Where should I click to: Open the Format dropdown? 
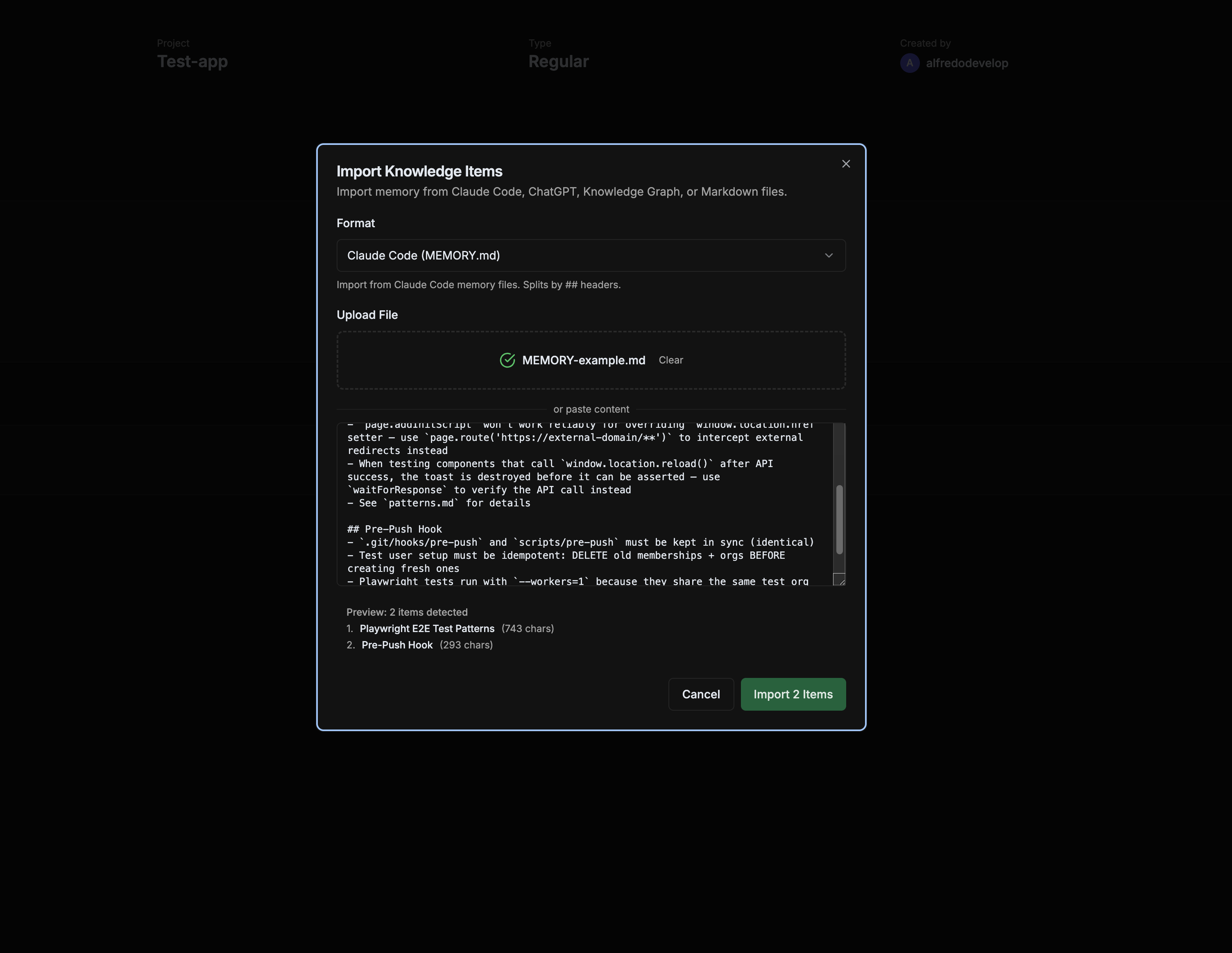coord(591,255)
